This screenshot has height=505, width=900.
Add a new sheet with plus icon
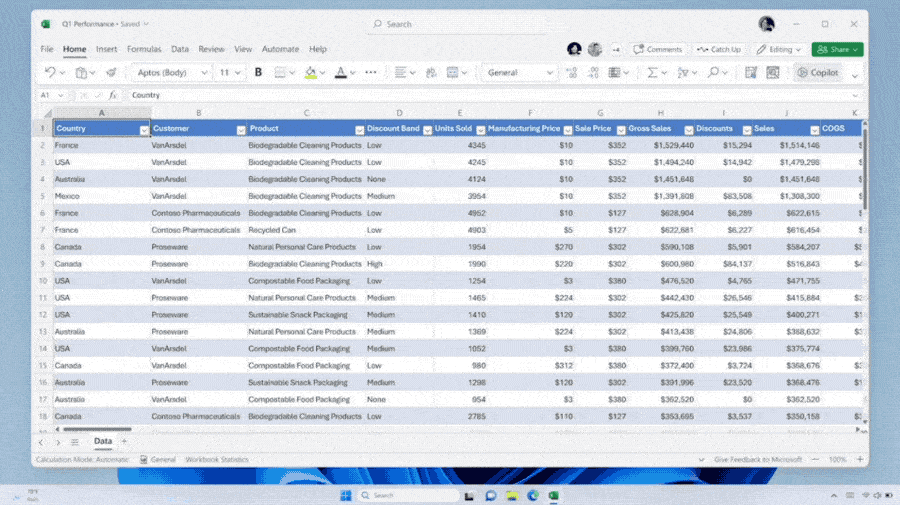(x=124, y=441)
